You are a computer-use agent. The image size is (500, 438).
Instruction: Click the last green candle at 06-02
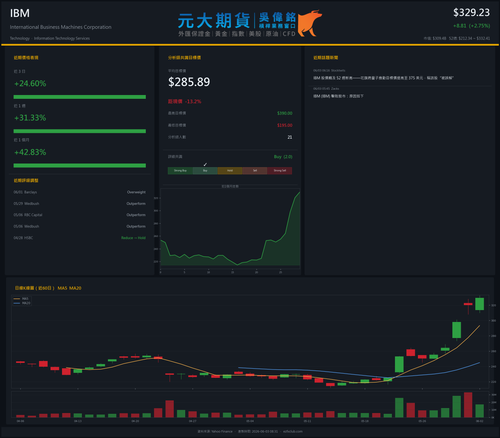tap(479, 304)
